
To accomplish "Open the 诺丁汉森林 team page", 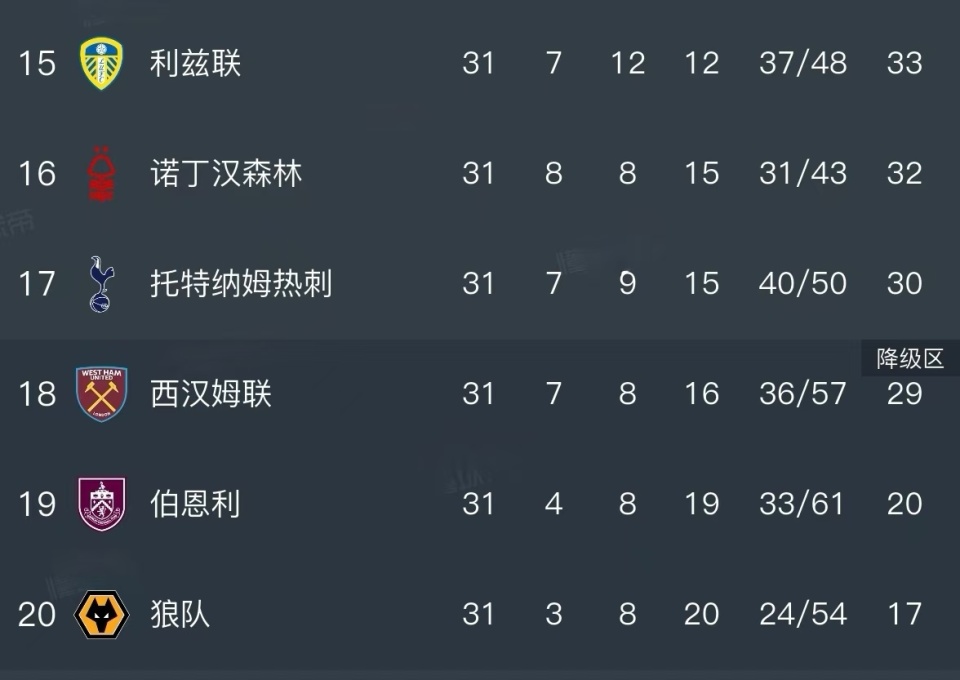I will pyautogui.click(x=226, y=174).
